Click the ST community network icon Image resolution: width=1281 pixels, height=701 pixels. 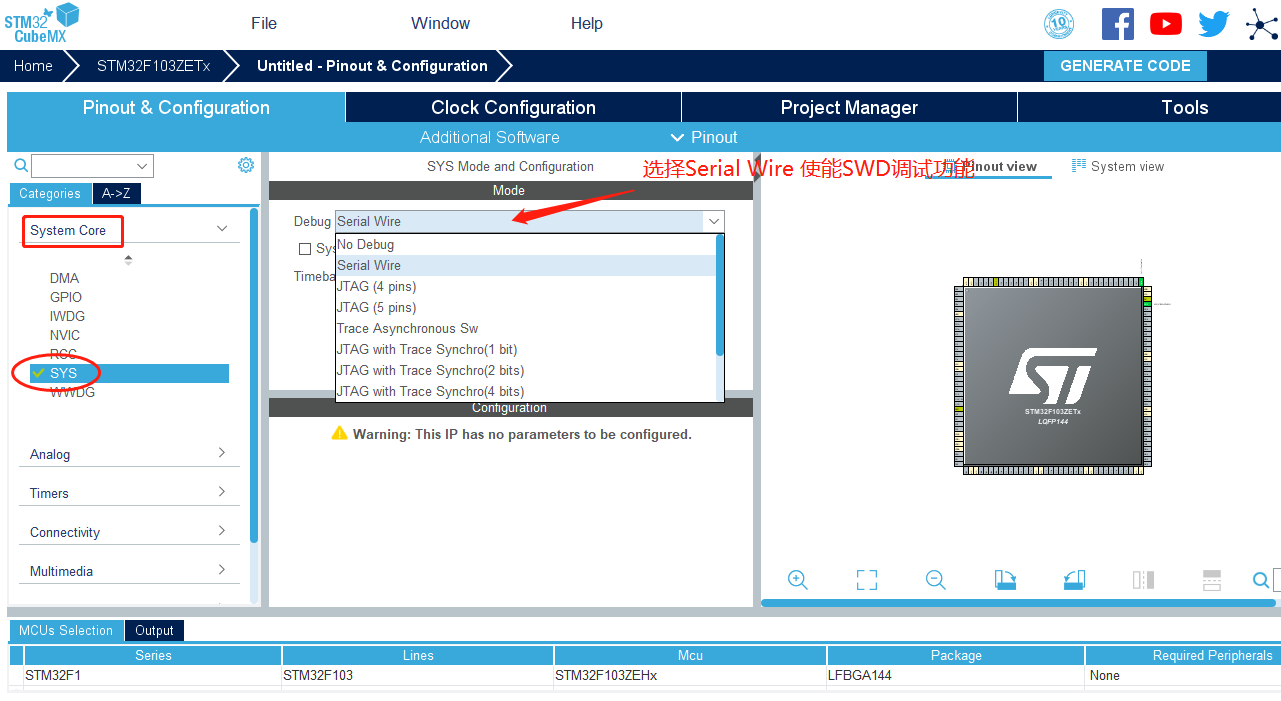coord(1263,24)
